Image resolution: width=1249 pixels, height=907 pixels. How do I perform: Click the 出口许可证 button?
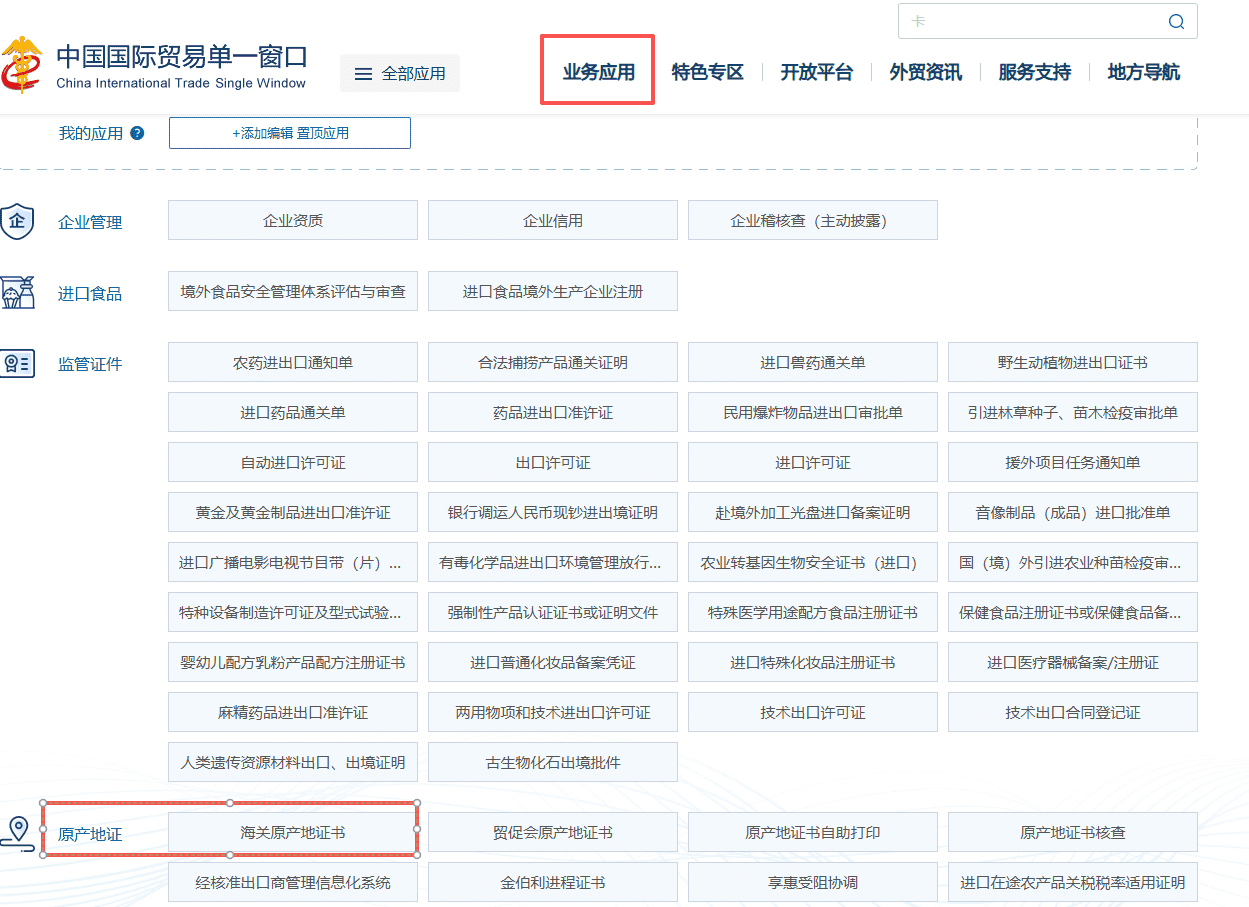552,461
